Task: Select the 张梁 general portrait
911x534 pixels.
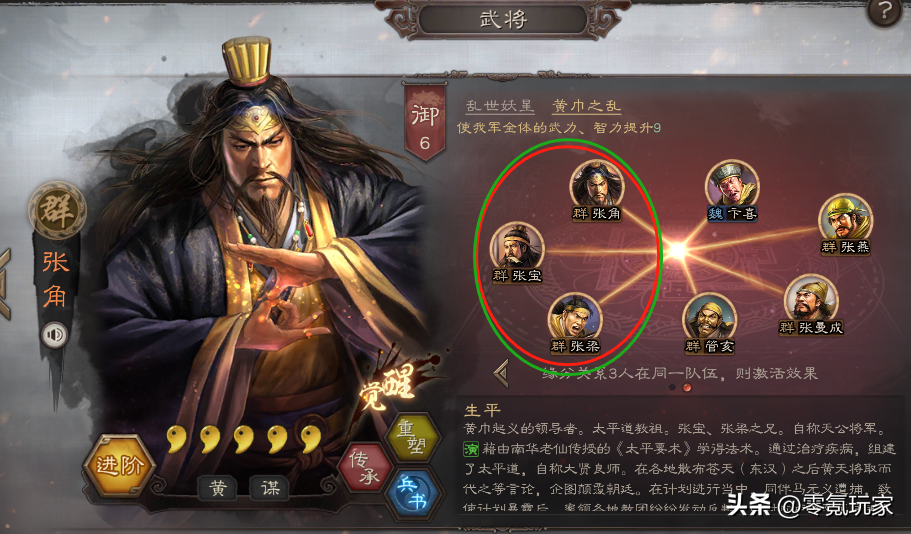Action: pos(575,324)
